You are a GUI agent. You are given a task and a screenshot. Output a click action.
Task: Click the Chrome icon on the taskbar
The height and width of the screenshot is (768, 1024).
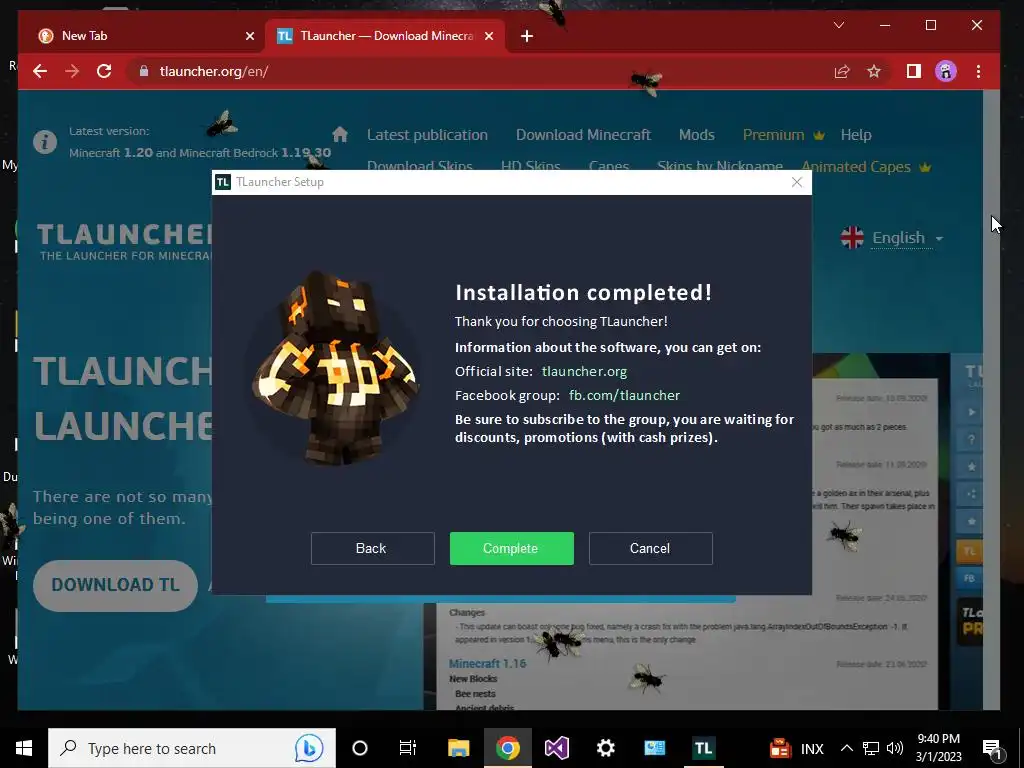(x=507, y=748)
